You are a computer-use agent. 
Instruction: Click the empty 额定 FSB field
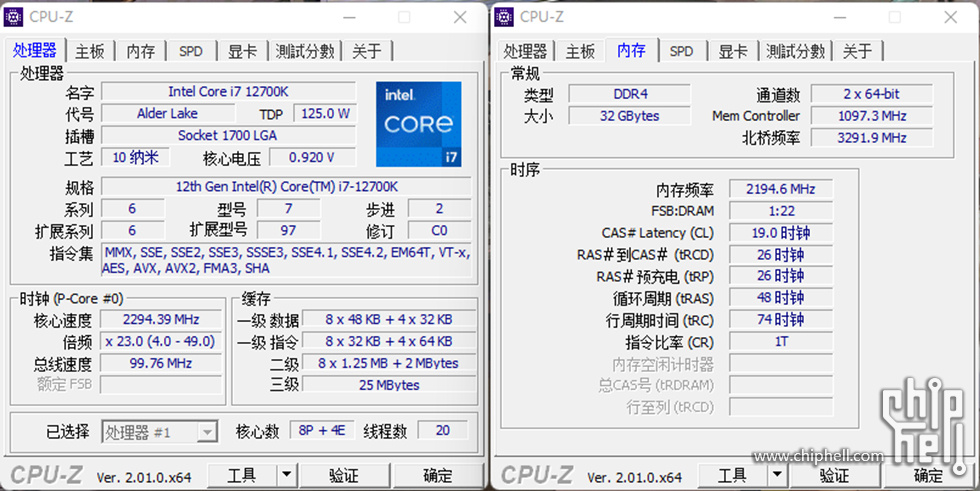tap(161, 384)
